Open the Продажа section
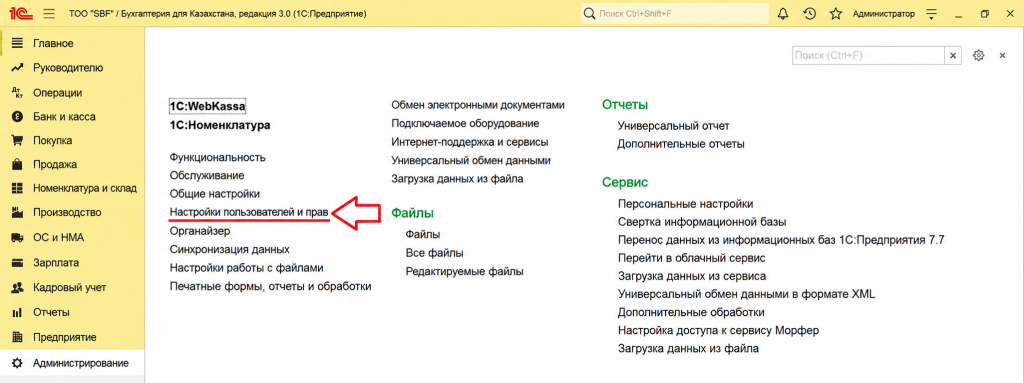The image size is (1024, 383). click(x=55, y=164)
